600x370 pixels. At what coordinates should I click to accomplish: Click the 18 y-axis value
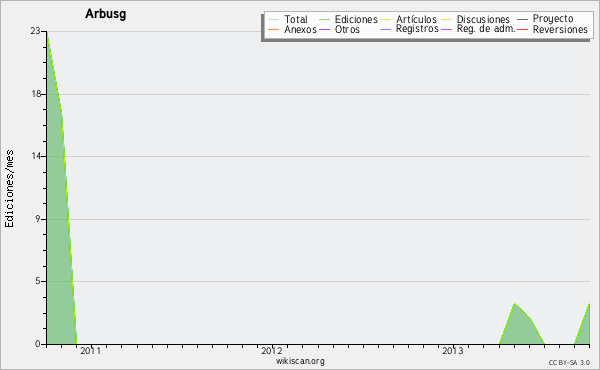pos(36,94)
